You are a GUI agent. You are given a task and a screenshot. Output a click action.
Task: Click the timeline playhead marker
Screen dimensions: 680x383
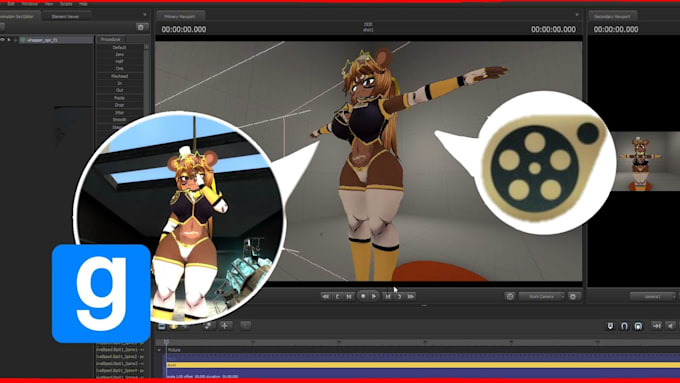click(x=166, y=342)
